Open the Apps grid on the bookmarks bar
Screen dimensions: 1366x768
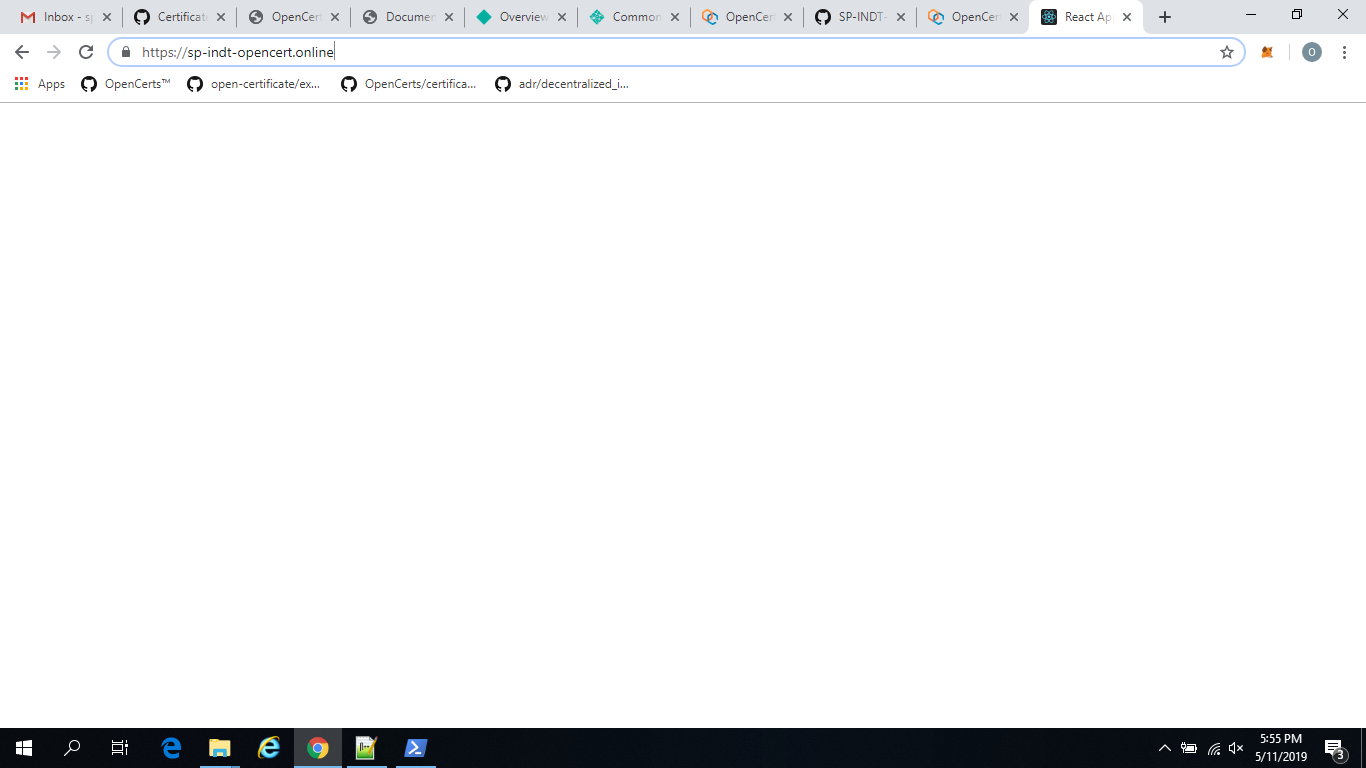(x=21, y=84)
